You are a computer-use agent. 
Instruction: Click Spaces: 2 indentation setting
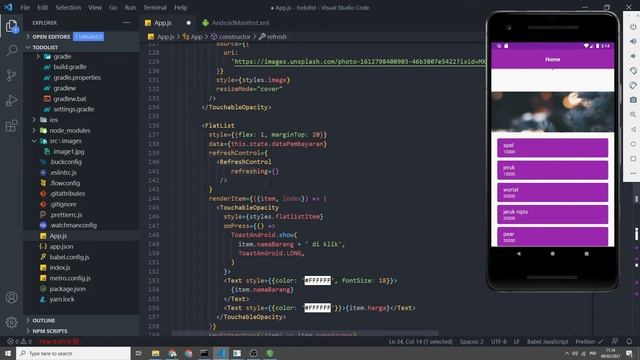[x=471, y=341]
